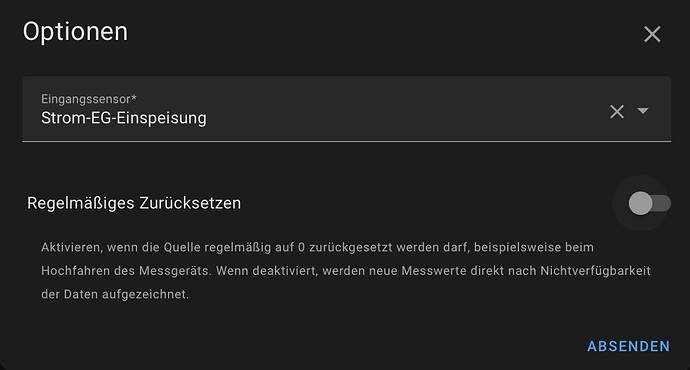690x370 pixels.
Task: Click the text line 'der Daten aufgezeichnet'
Action: (115, 294)
